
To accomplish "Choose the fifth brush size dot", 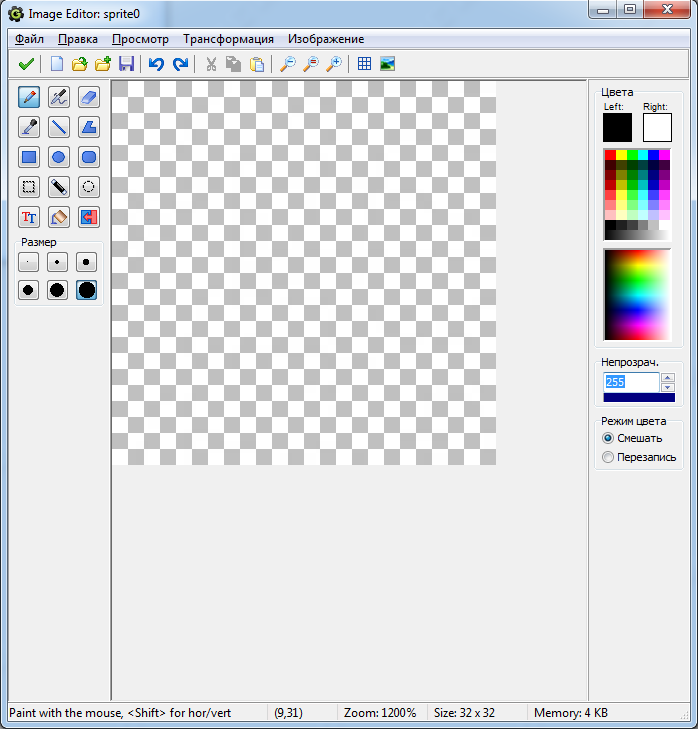I will pos(57,290).
